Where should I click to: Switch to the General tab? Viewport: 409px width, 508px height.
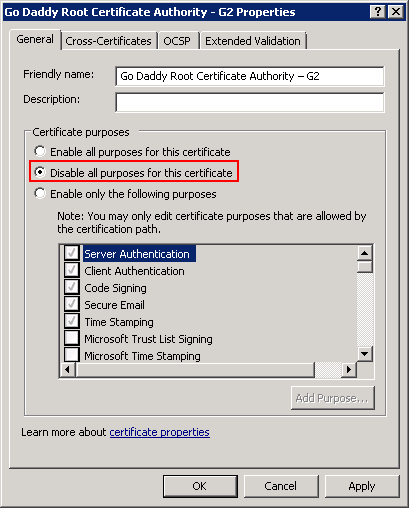(x=35, y=40)
